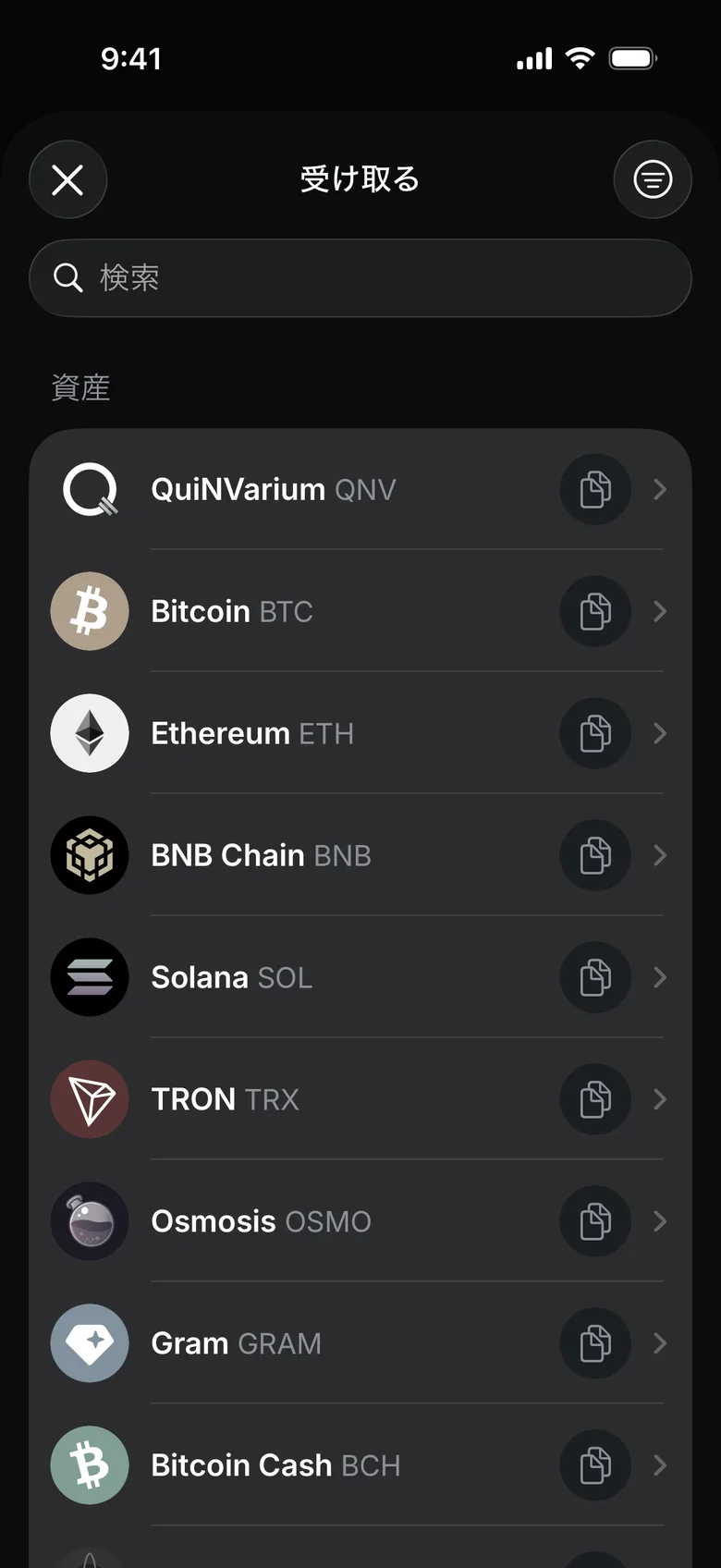Copy the Bitcoin BTC address

595,611
